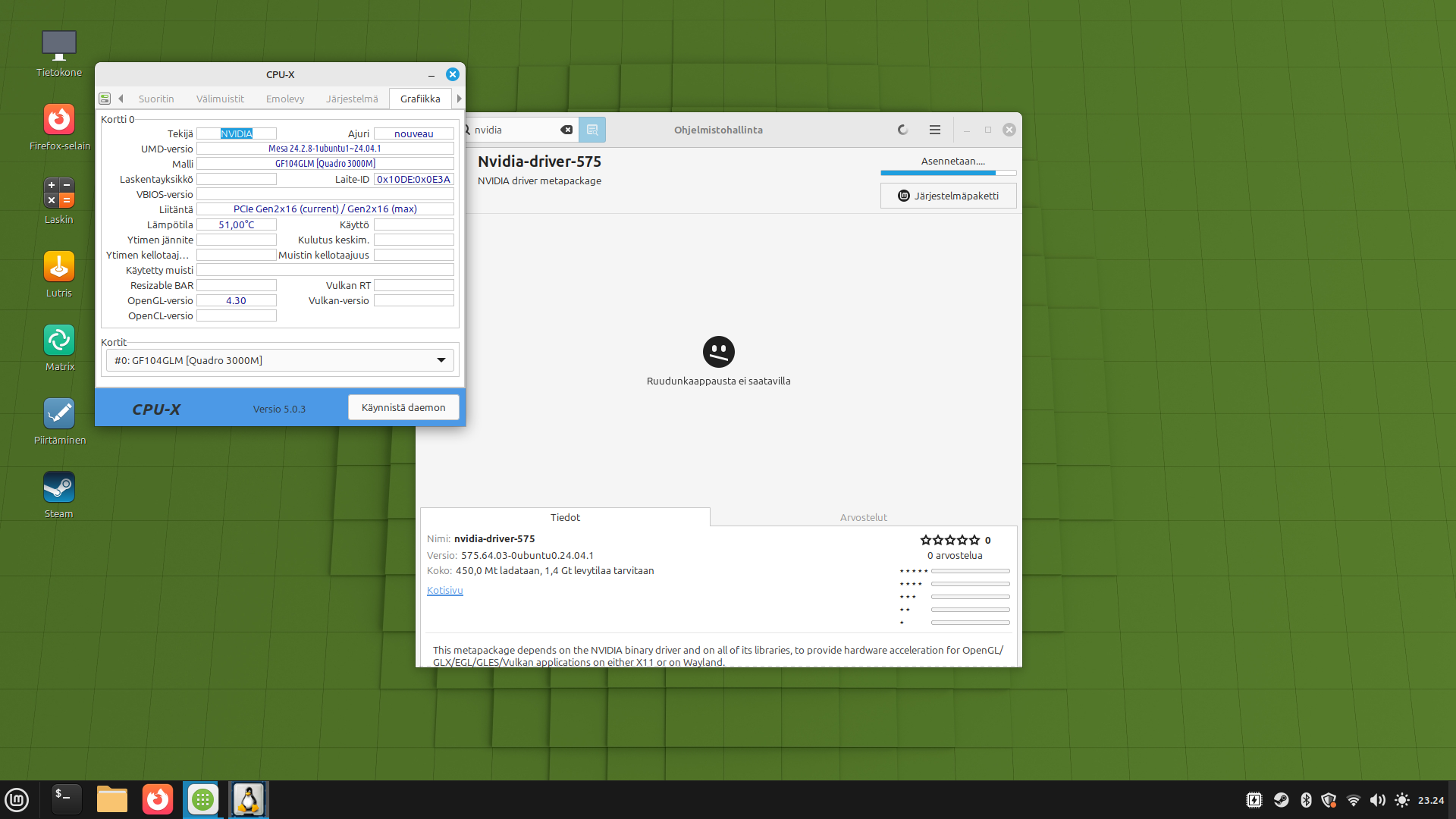Launch Steam from the desktop

tap(59, 494)
